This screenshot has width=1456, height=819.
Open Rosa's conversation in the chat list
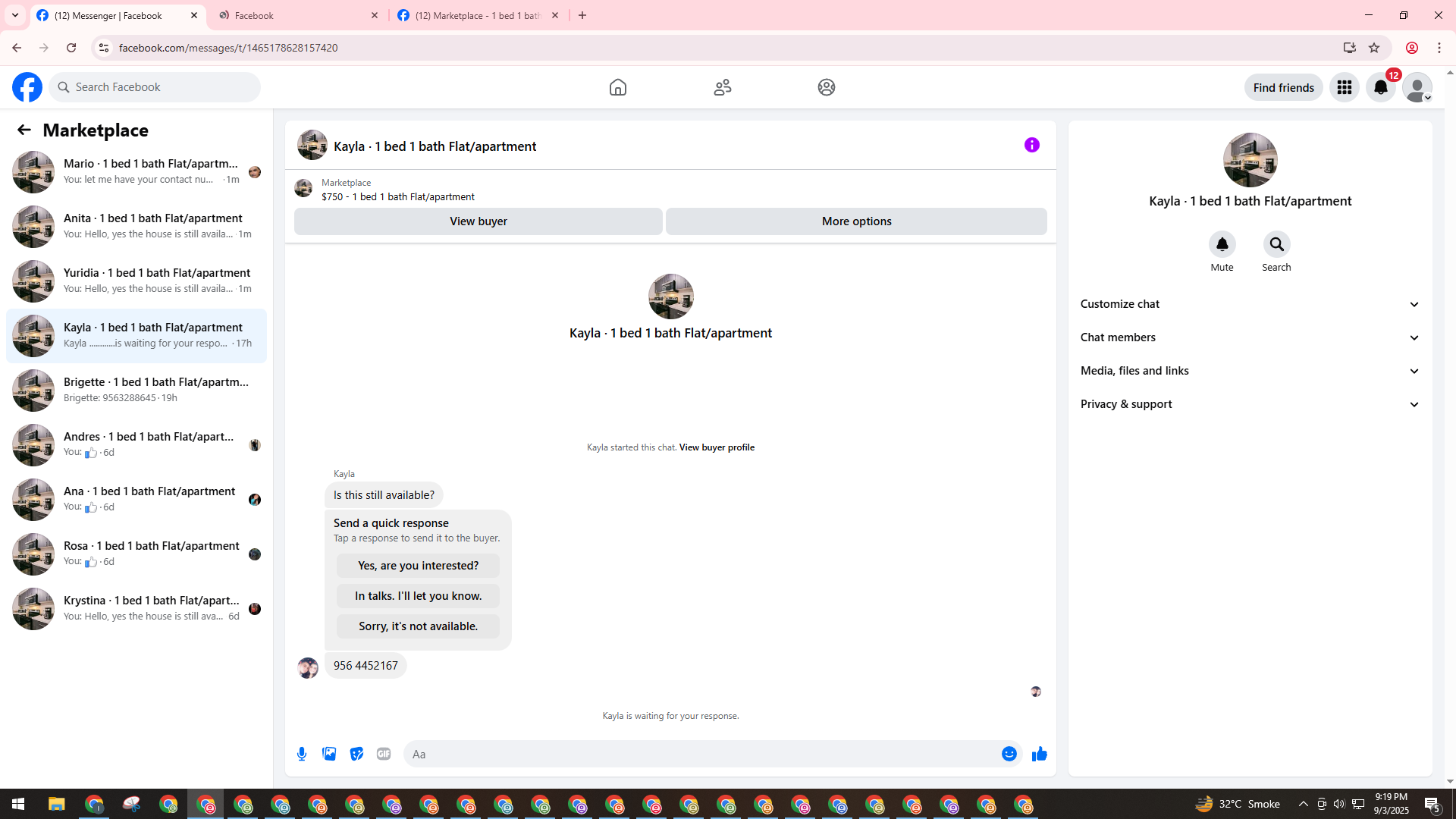click(x=136, y=554)
